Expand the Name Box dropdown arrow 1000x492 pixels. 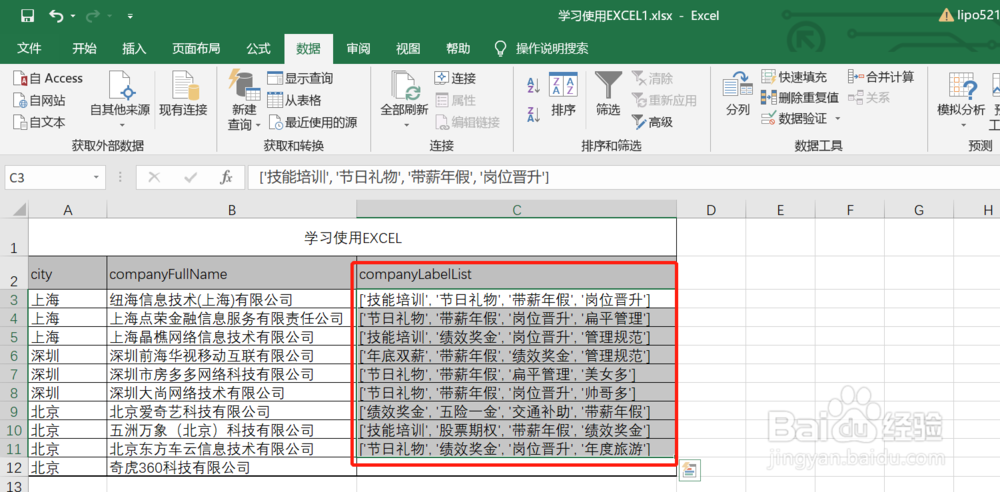click(x=96, y=178)
